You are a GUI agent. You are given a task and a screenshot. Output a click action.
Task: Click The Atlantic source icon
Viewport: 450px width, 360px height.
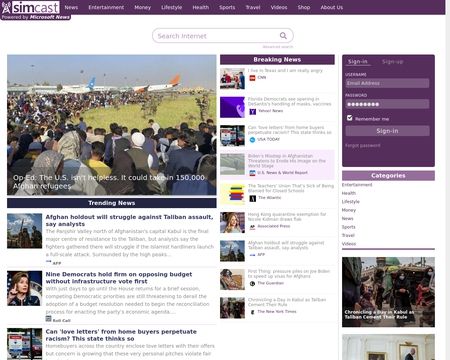click(253, 198)
